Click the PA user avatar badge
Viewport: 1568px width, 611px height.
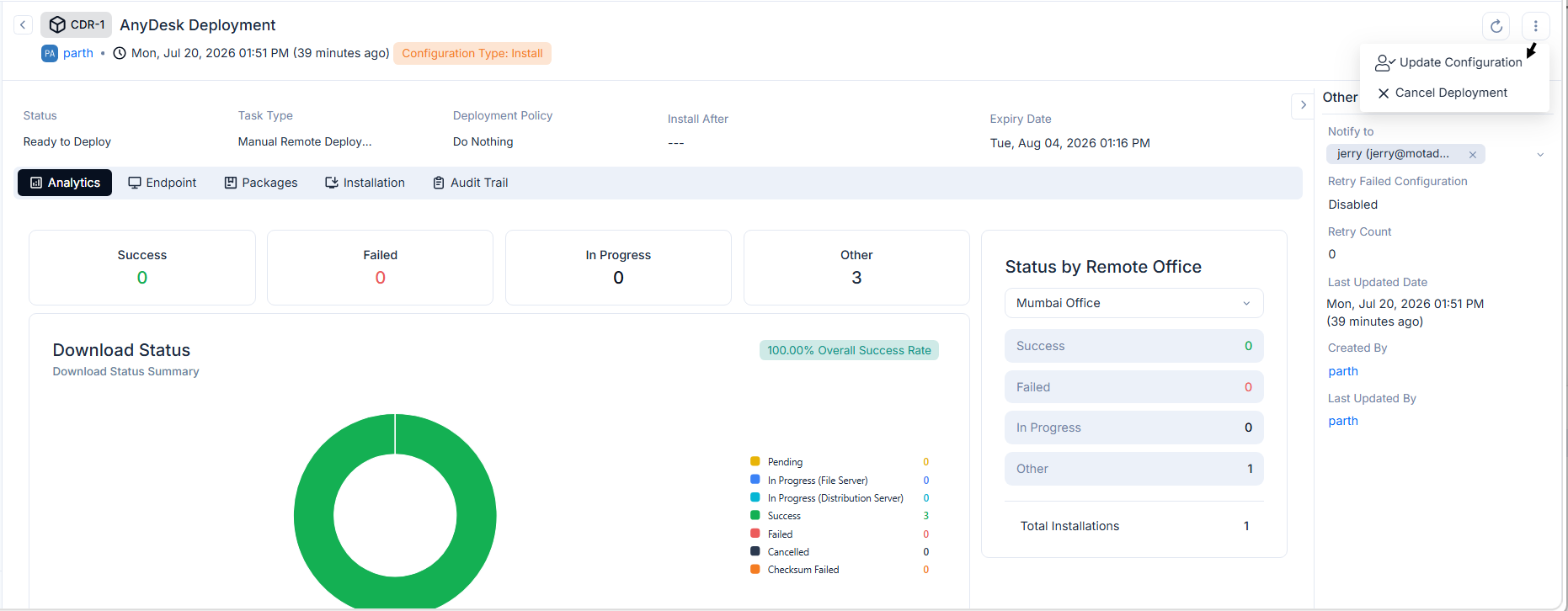[50, 53]
